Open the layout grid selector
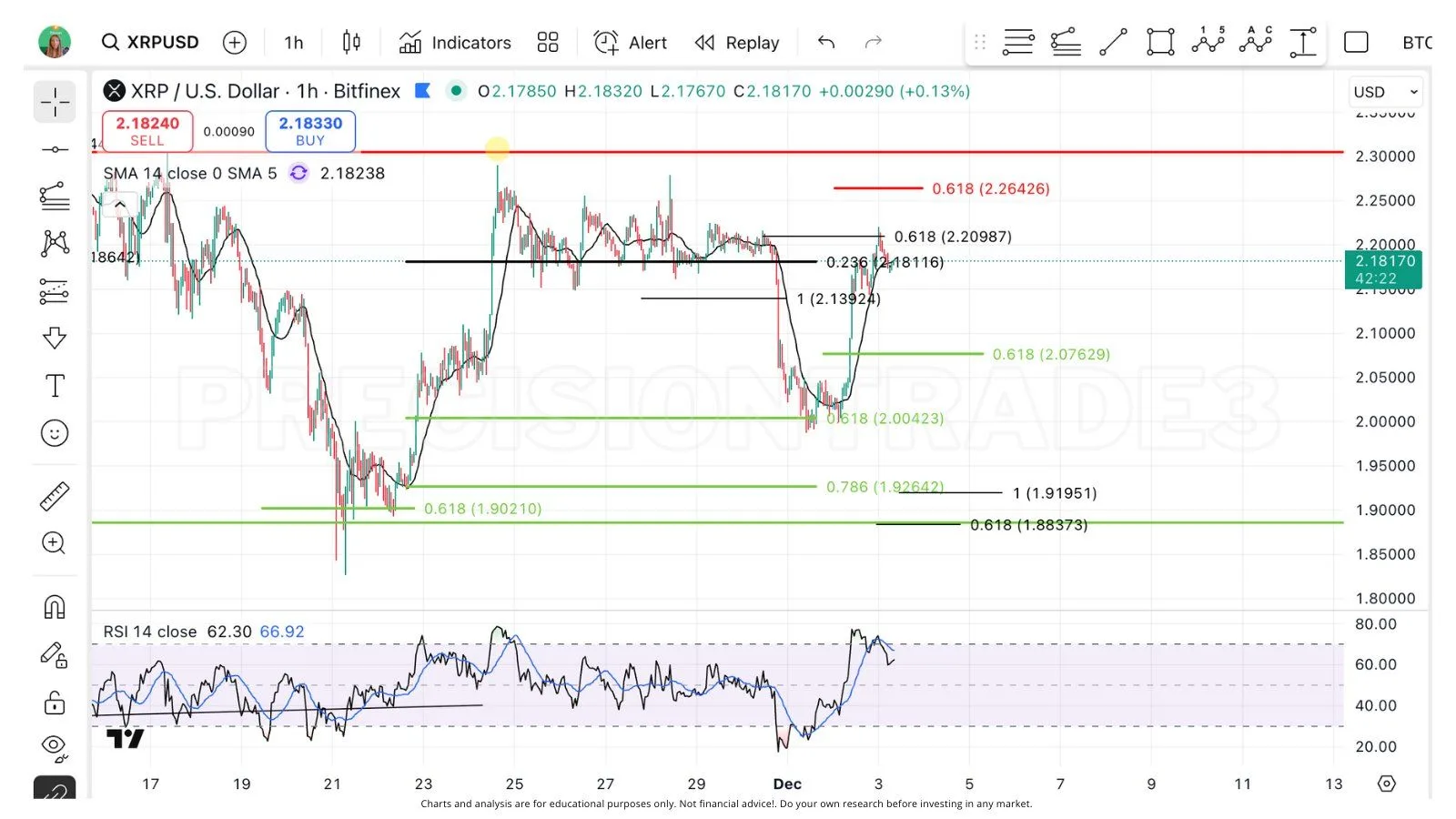Image resolution: width=1456 pixels, height=819 pixels. (548, 42)
